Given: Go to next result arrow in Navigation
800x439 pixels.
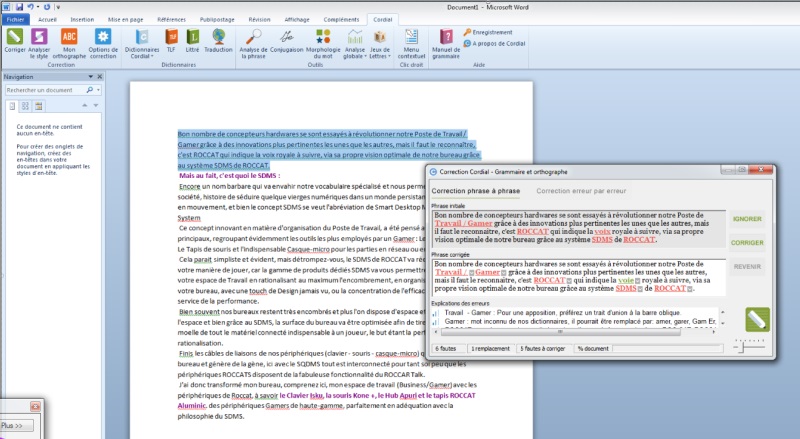Looking at the screenshot, I should pyautogui.click(x=95, y=105).
